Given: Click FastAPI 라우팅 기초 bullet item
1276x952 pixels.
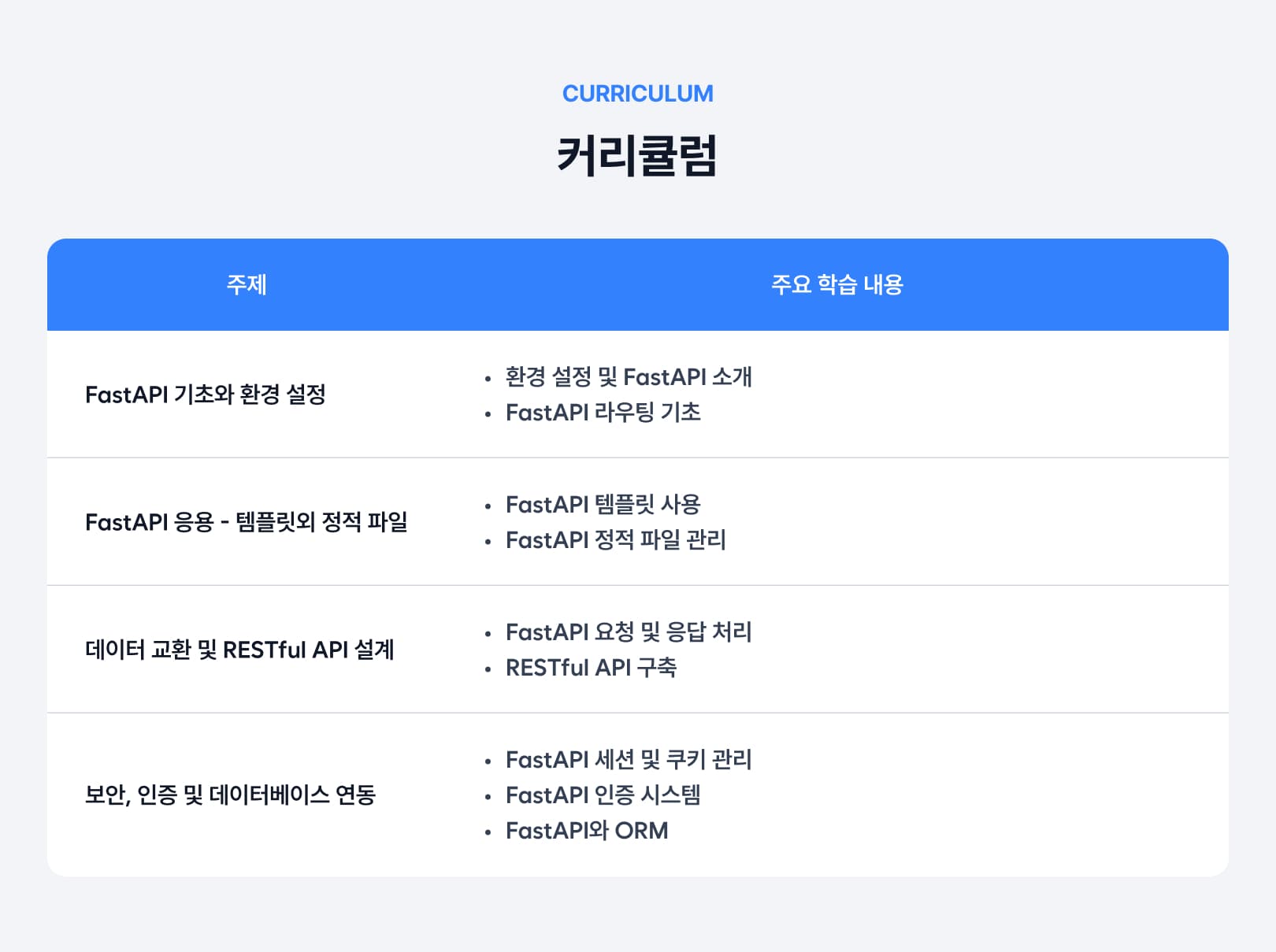Looking at the screenshot, I should tap(603, 413).
